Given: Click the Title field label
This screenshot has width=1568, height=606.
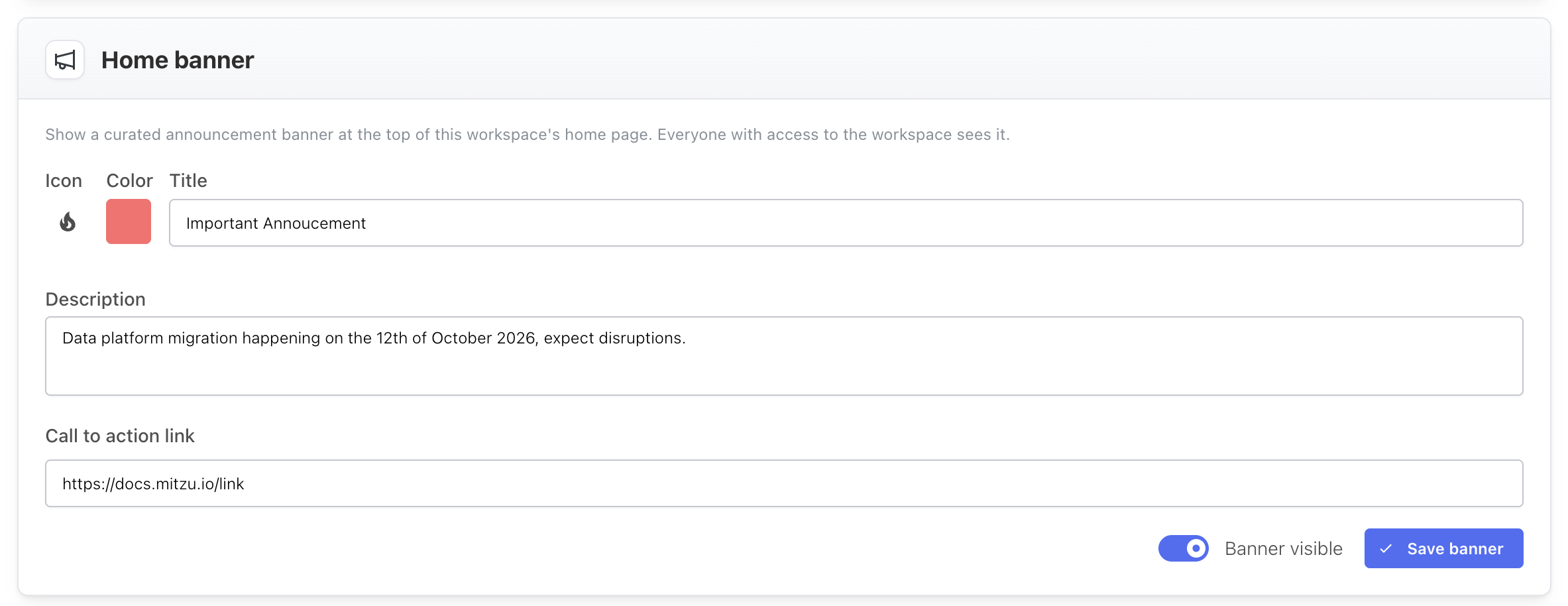Looking at the screenshot, I should pos(188,180).
